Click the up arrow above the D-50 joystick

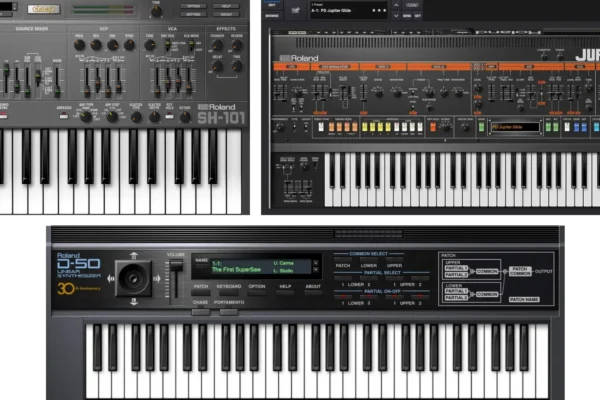134,256
